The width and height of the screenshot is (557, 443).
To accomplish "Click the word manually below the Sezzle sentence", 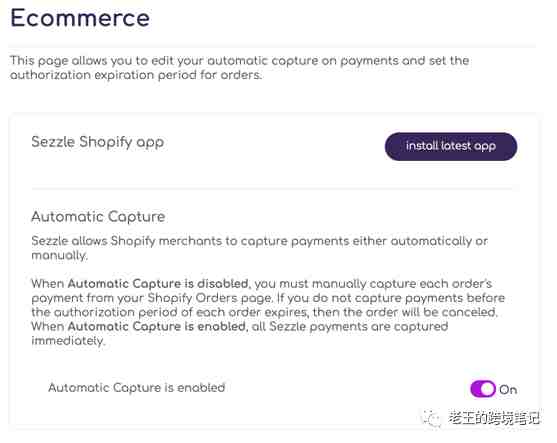I will (59, 255).
